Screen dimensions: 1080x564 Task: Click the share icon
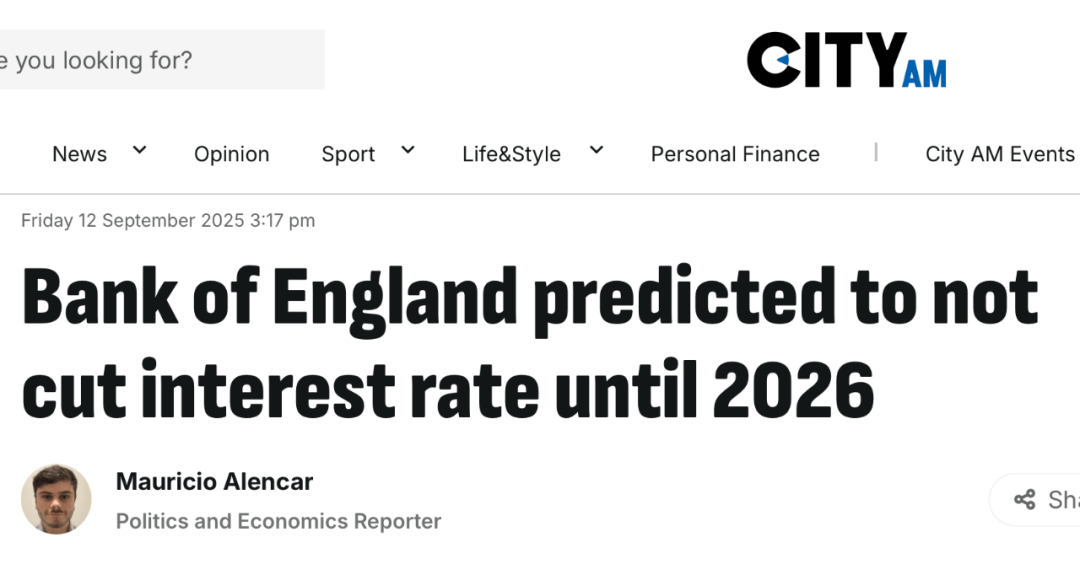[x=1024, y=500]
